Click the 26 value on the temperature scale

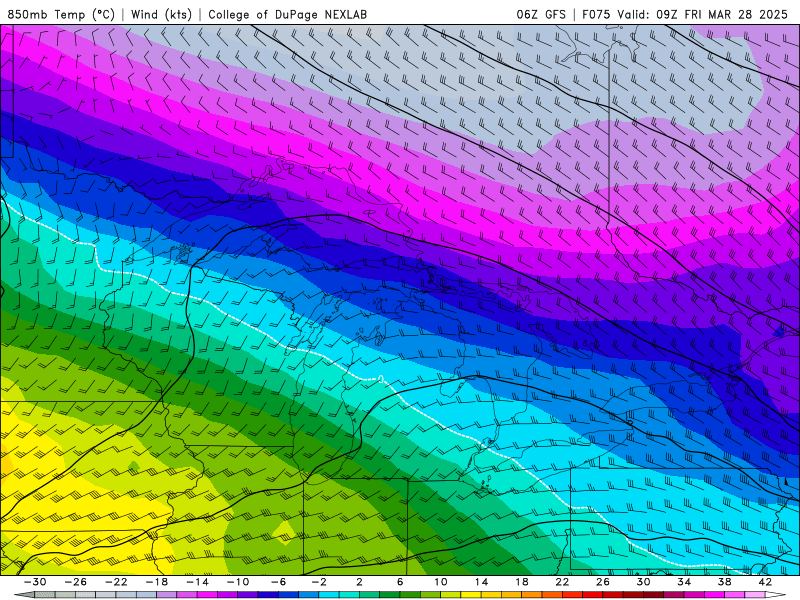603,582
